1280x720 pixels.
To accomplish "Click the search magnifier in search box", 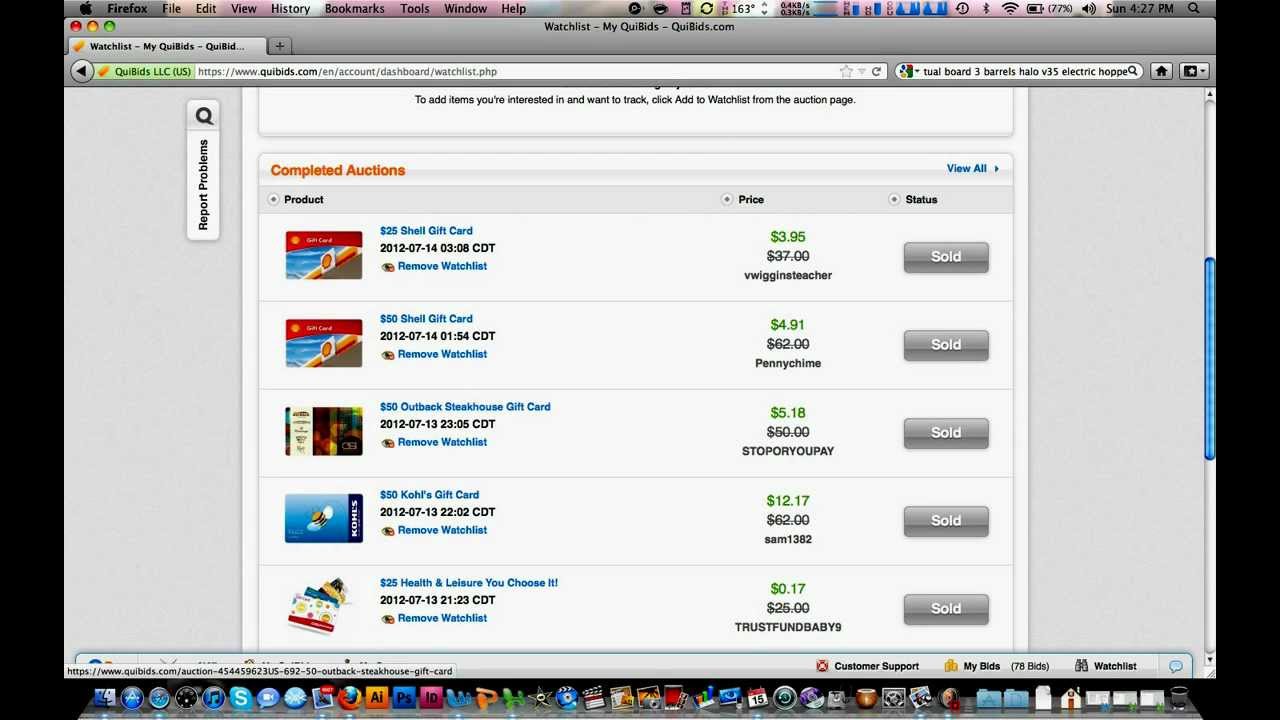I will coord(1133,71).
